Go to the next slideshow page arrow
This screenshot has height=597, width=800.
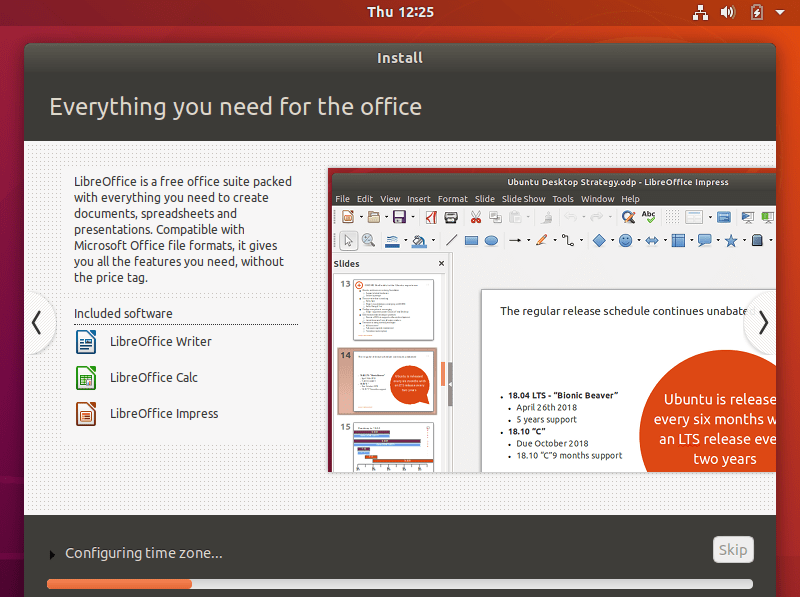[763, 323]
